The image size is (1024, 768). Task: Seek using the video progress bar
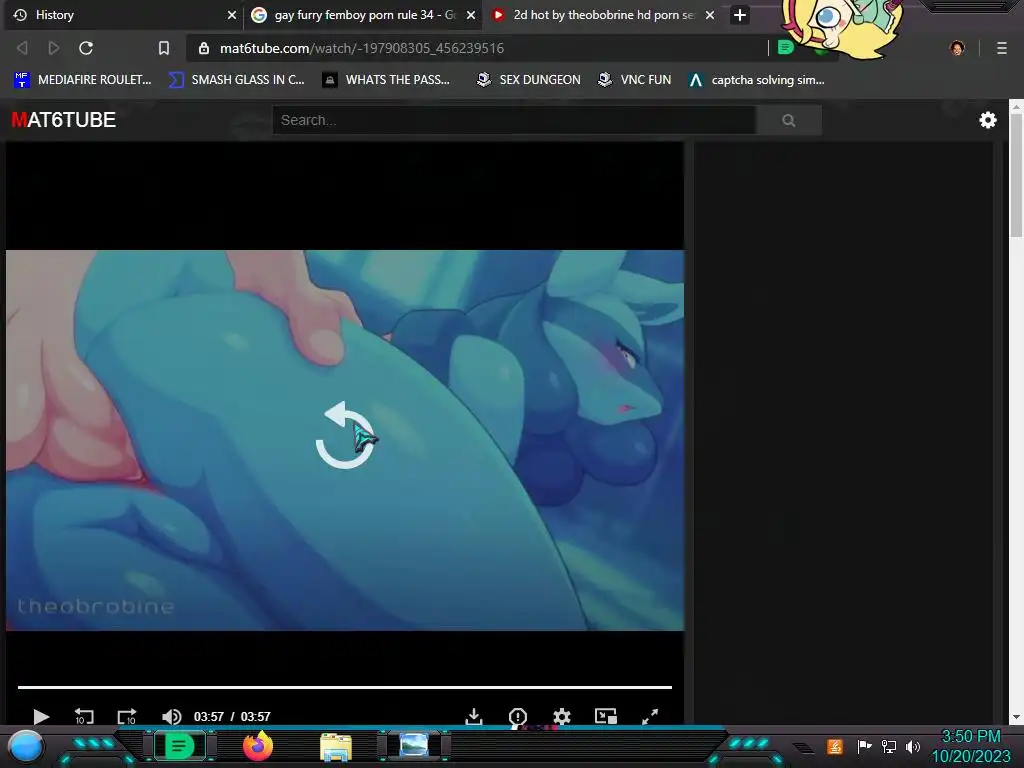[345, 687]
